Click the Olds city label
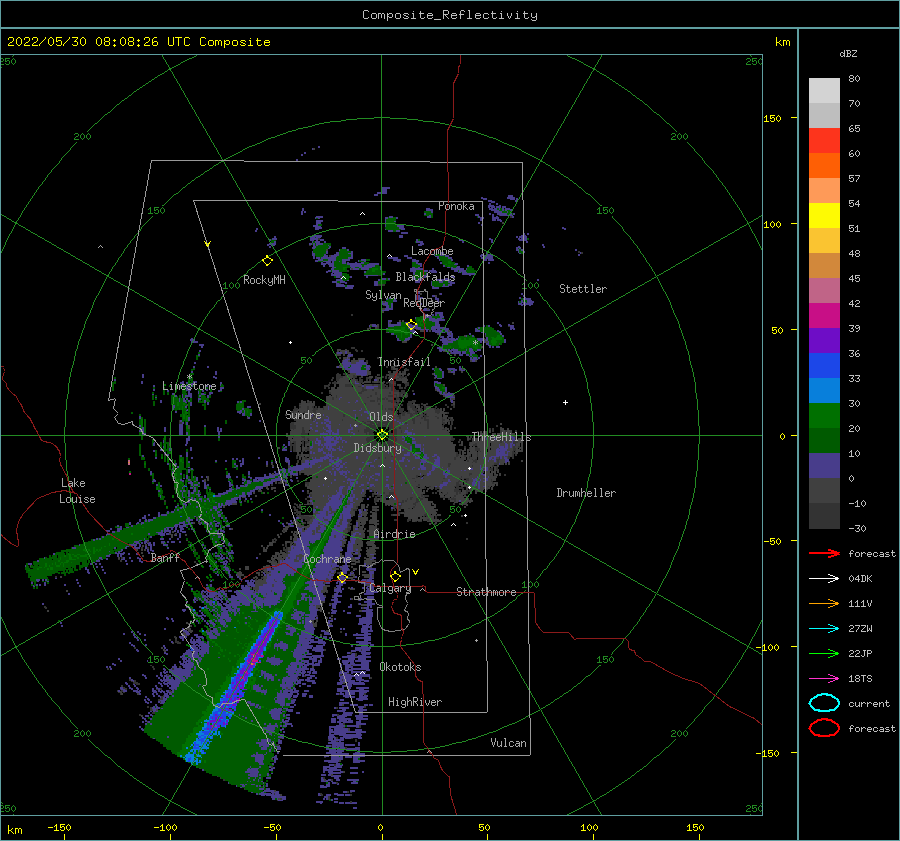The width and height of the screenshot is (900, 841). [x=381, y=417]
